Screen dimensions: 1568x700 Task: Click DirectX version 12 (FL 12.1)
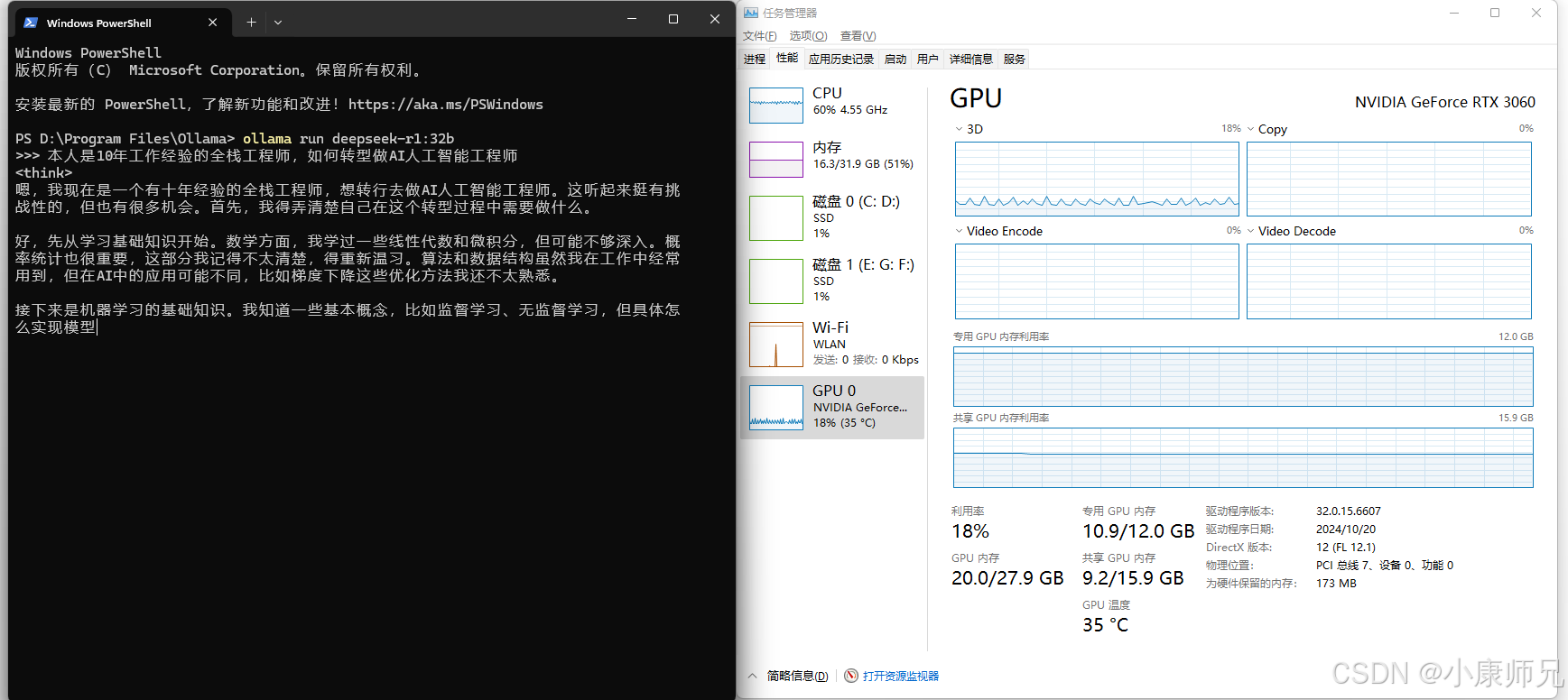(x=1346, y=548)
